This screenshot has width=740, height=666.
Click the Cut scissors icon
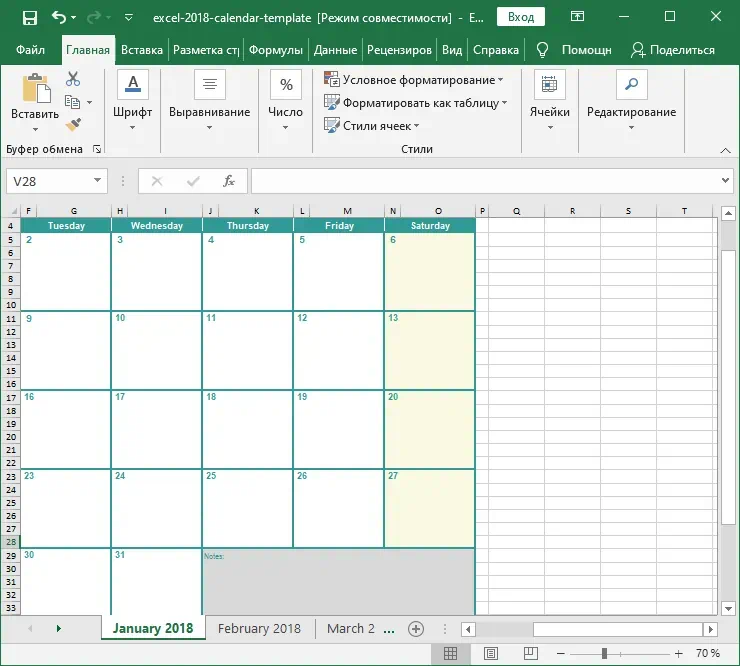(x=73, y=79)
